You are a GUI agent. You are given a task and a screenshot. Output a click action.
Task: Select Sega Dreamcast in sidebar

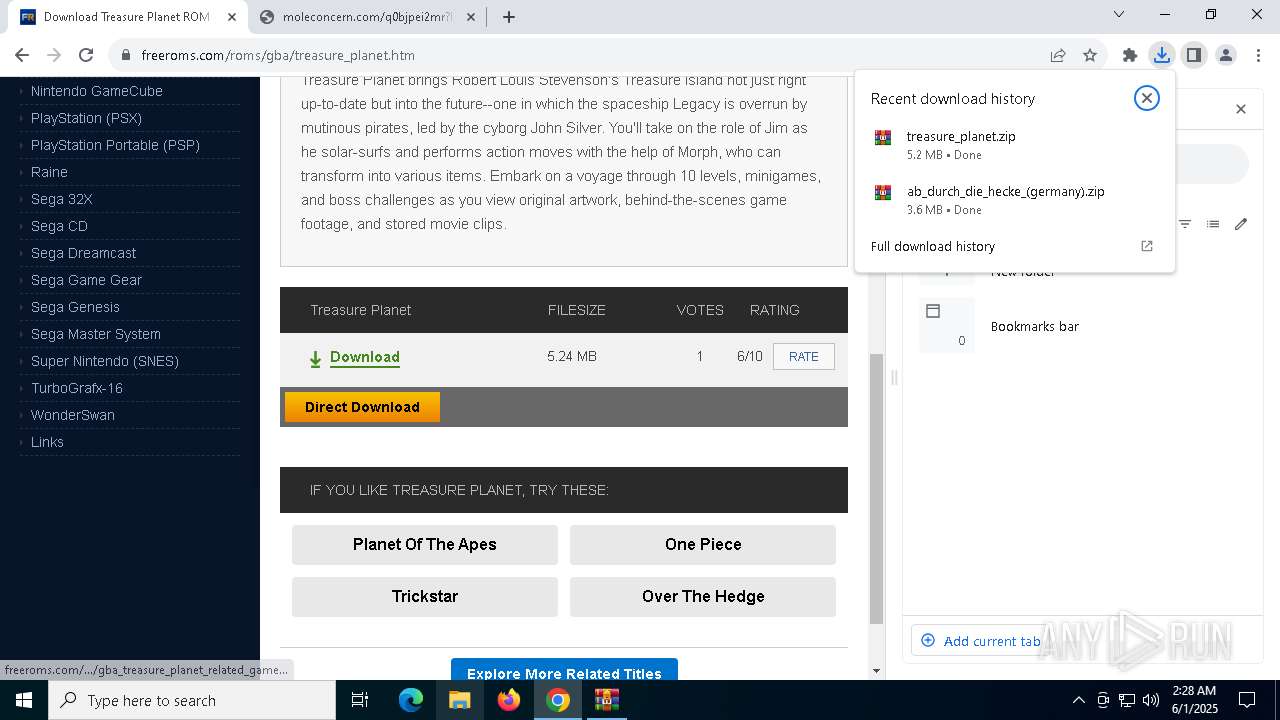83,253
